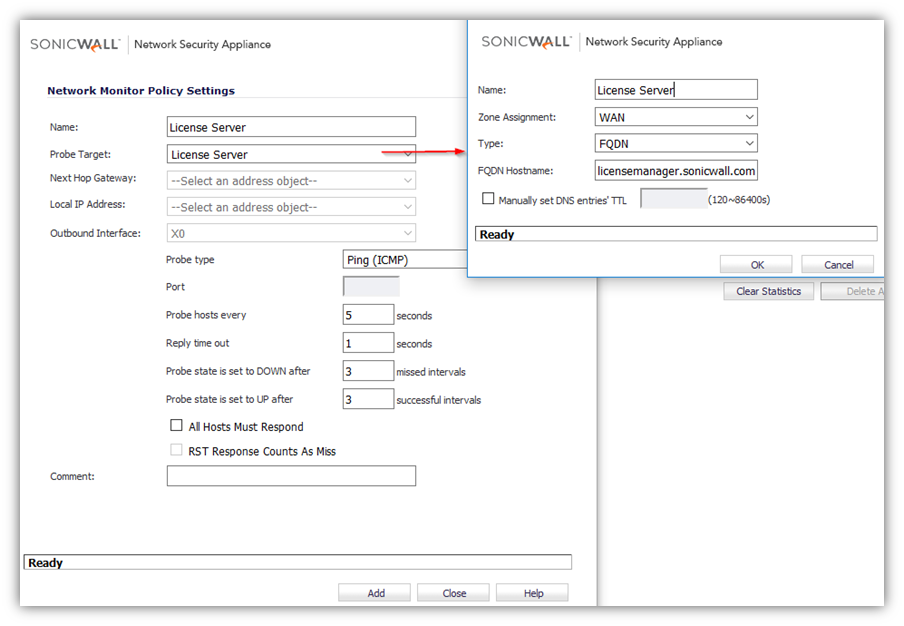904x626 pixels.
Task: Click the DOWN after missed intervals field
Action: (x=368, y=371)
